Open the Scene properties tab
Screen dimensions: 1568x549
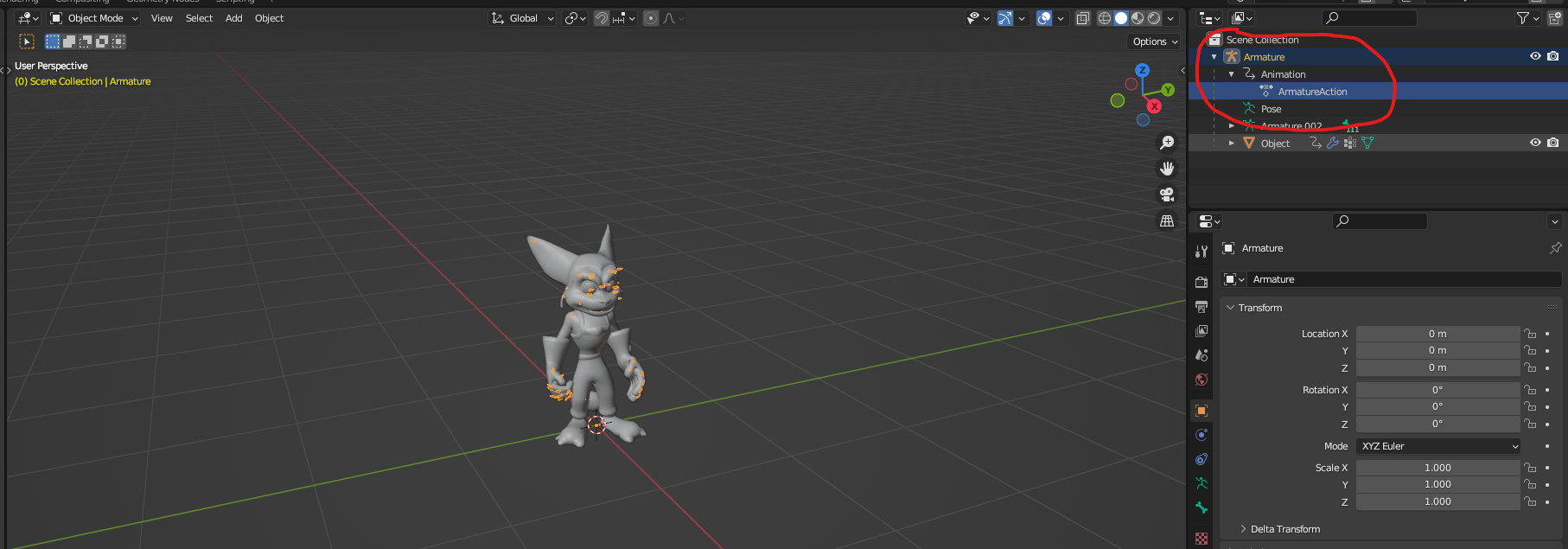tap(1201, 355)
